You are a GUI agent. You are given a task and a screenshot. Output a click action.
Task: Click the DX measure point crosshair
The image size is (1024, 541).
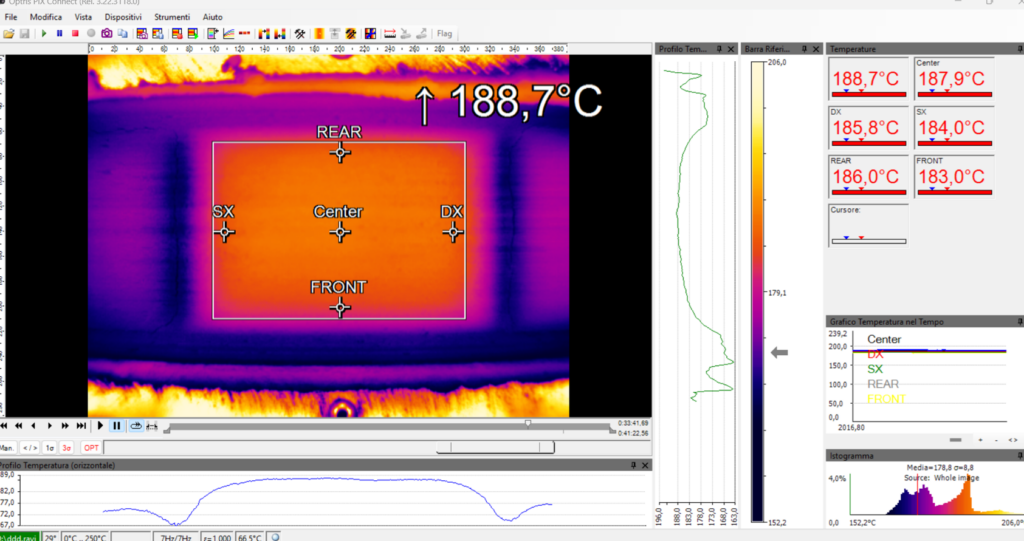point(453,232)
